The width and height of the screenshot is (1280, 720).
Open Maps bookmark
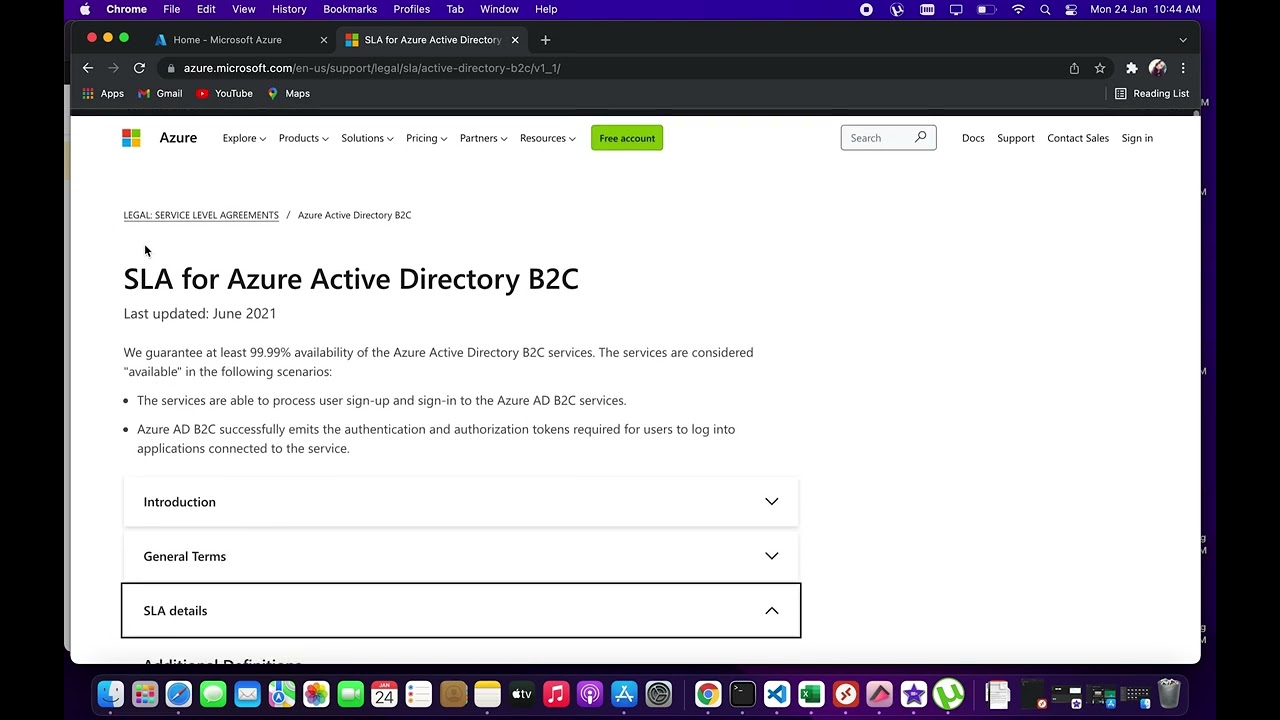(288, 93)
